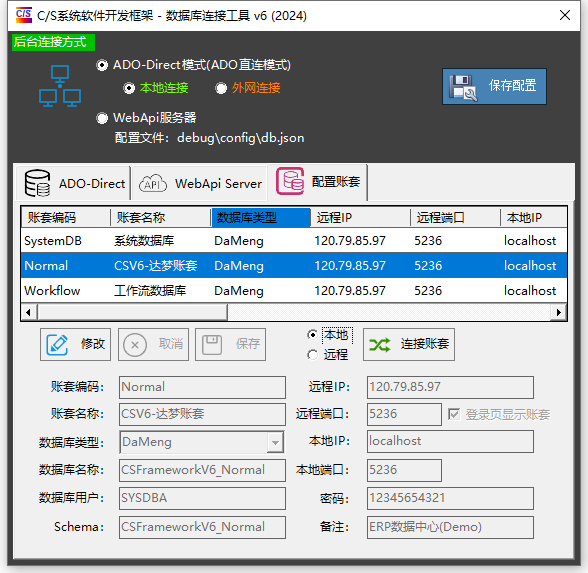Click 修改 button
This screenshot has width=588, height=573.
tap(75, 345)
